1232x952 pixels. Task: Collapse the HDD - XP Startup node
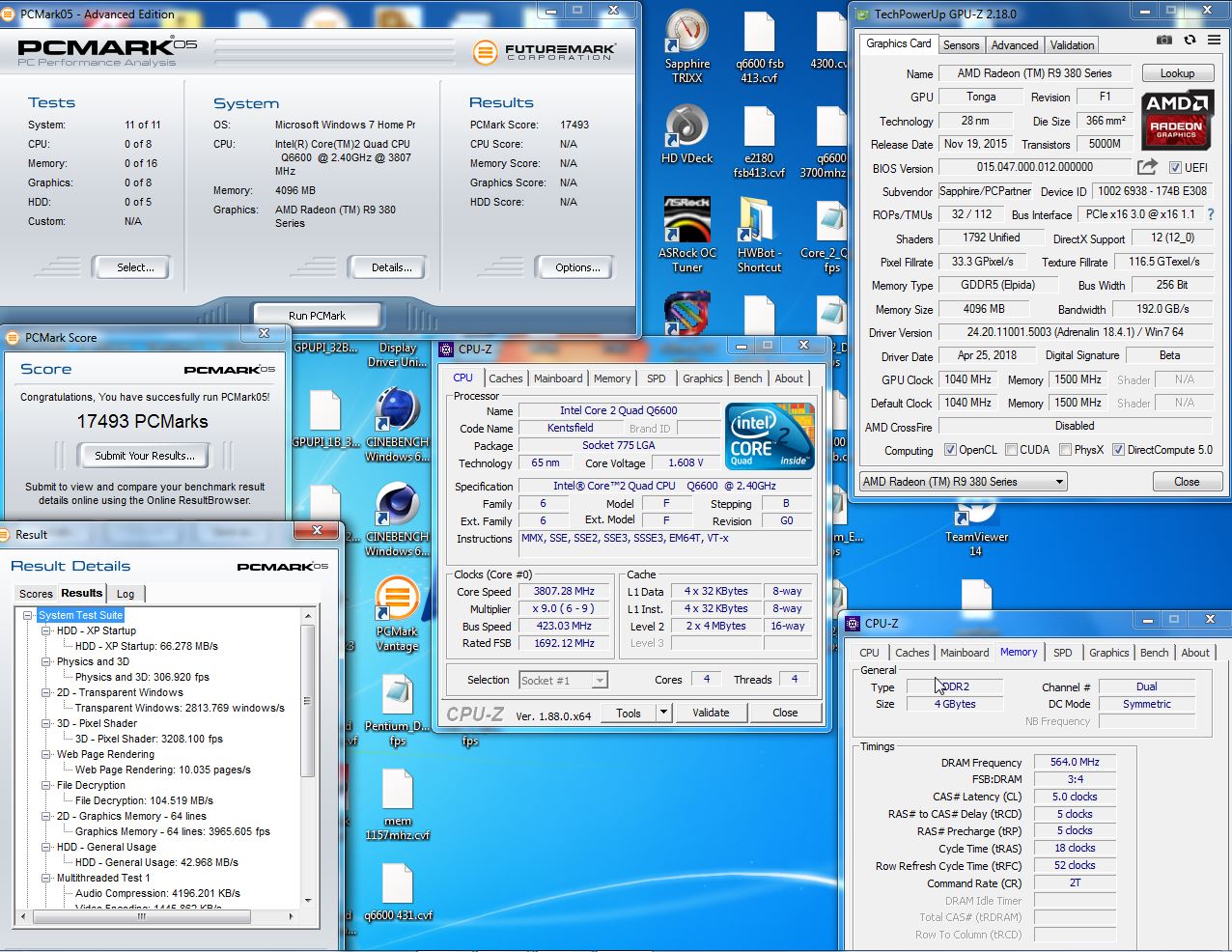(x=45, y=630)
